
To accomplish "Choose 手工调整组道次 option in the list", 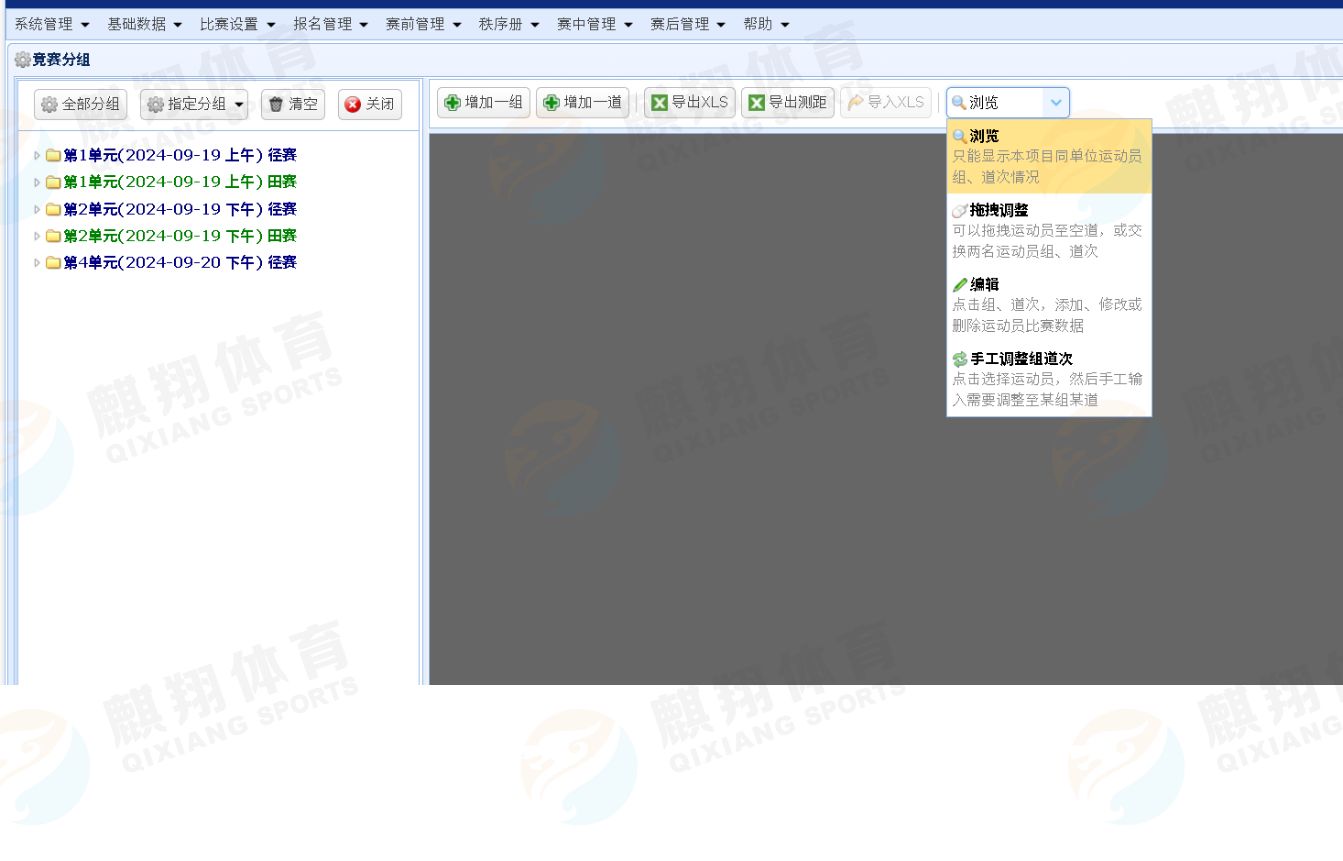I will click(x=1048, y=379).
